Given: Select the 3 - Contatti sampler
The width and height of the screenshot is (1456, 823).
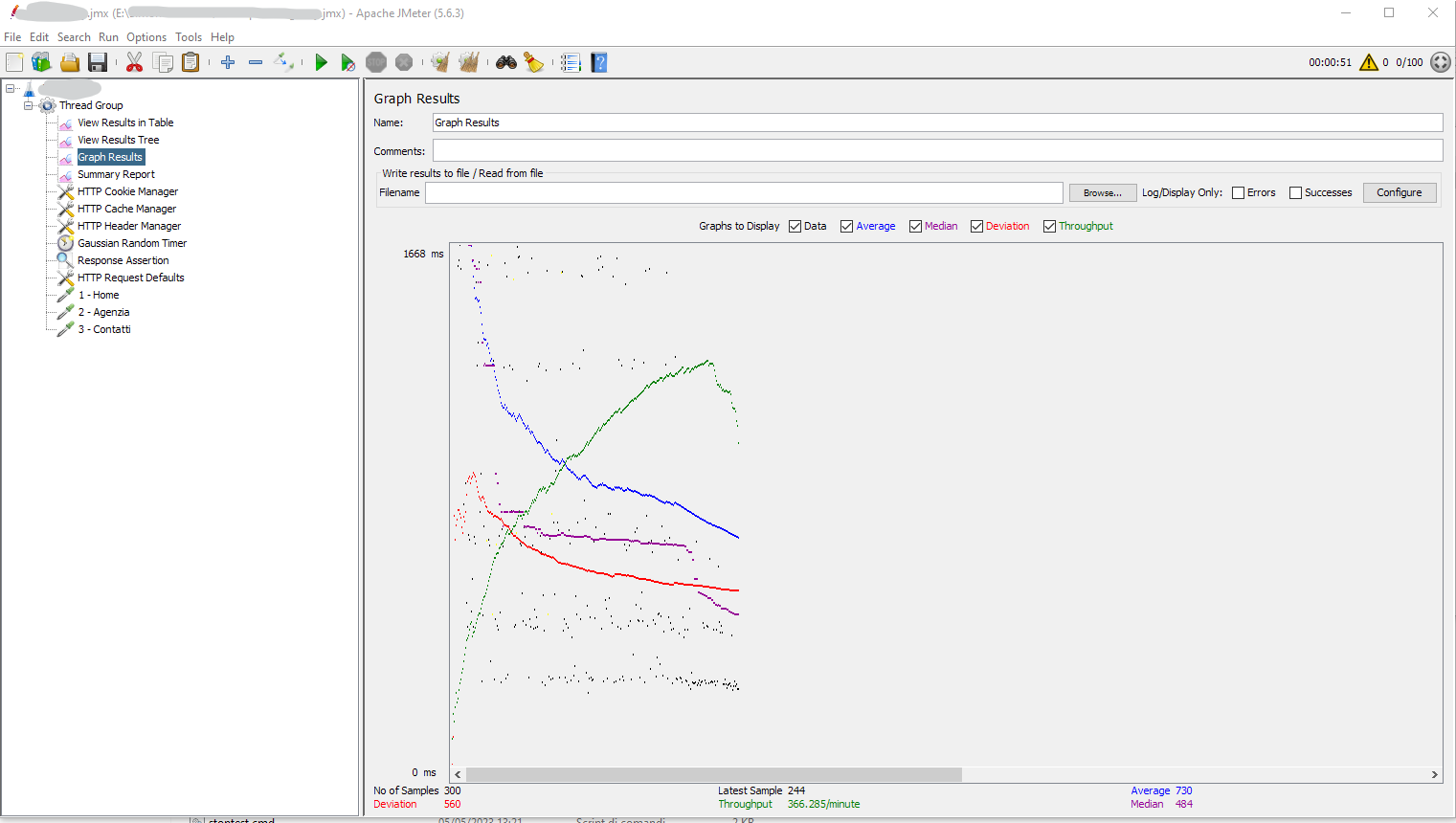Looking at the screenshot, I should 104,329.
